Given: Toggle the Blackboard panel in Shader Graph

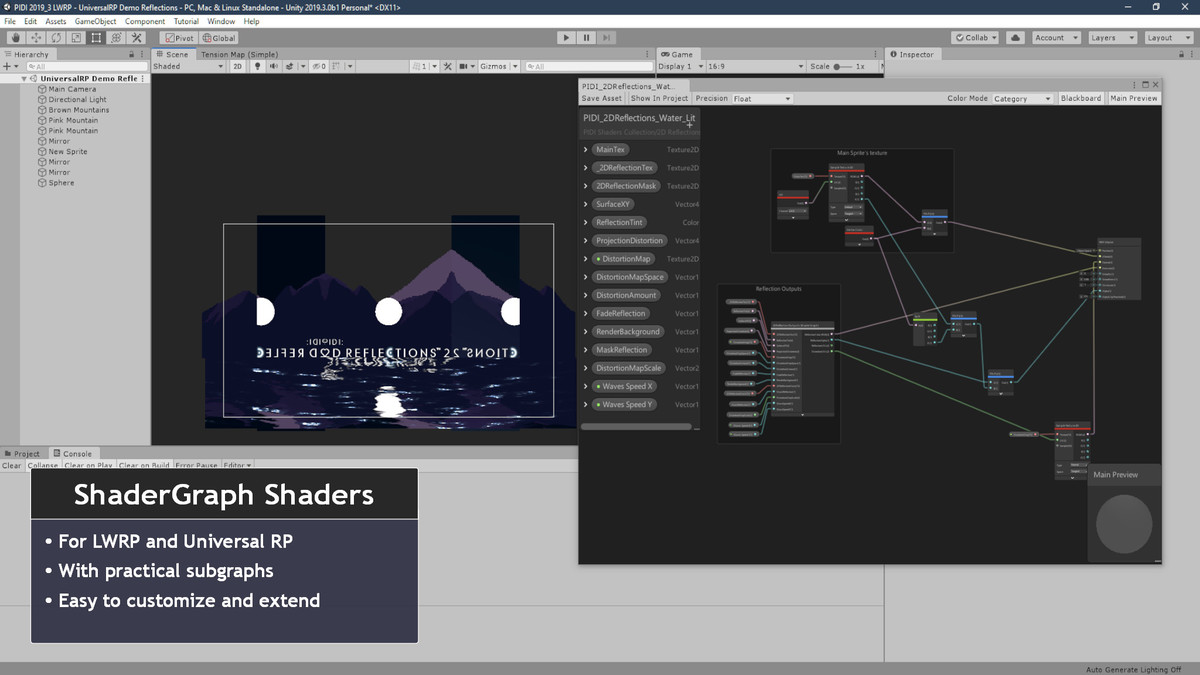Looking at the screenshot, I should 1080,99.
